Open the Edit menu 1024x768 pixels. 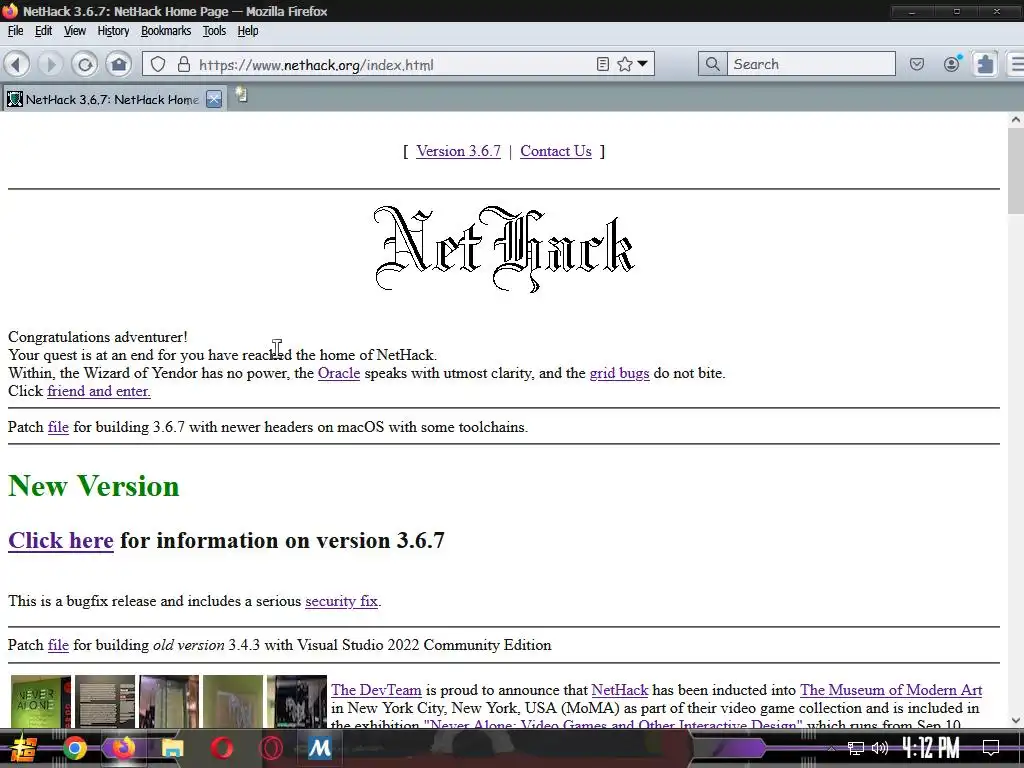(x=43, y=31)
